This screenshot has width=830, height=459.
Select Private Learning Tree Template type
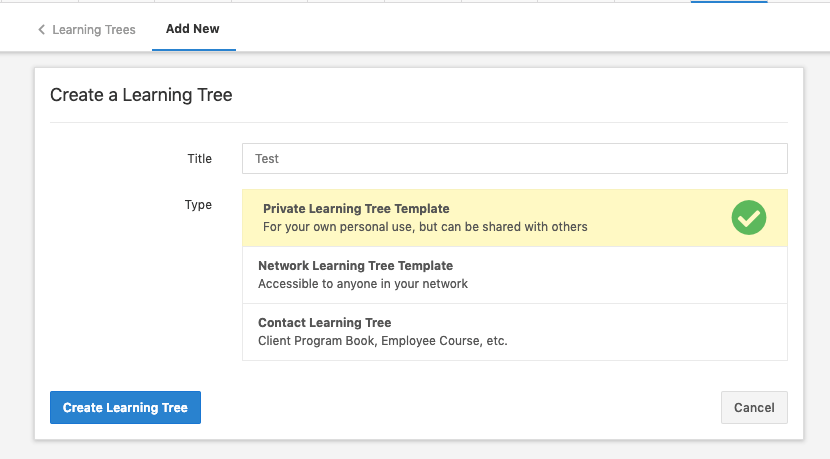[x=356, y=209]
